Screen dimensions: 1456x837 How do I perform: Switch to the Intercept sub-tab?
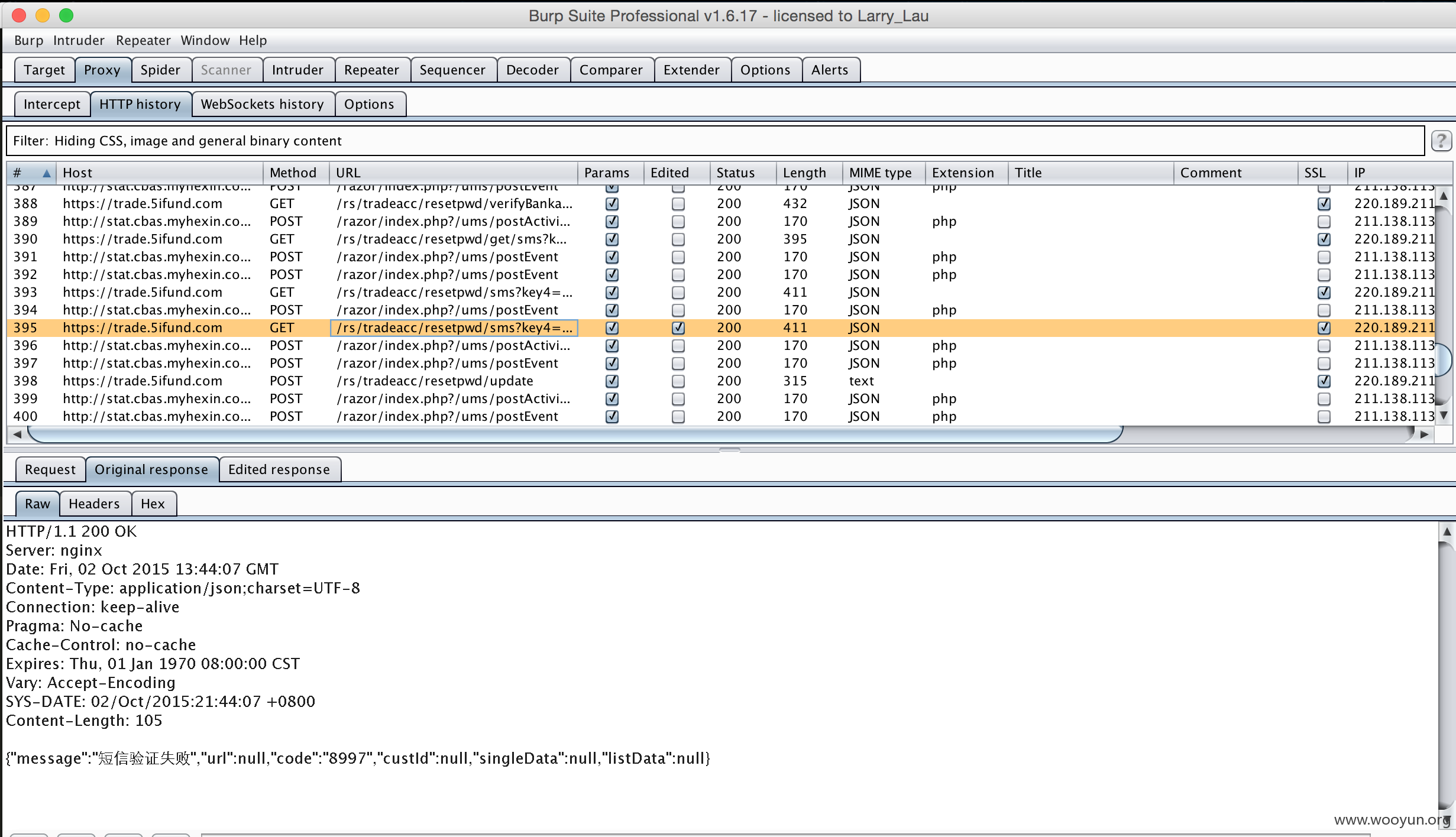pos(52,104)
